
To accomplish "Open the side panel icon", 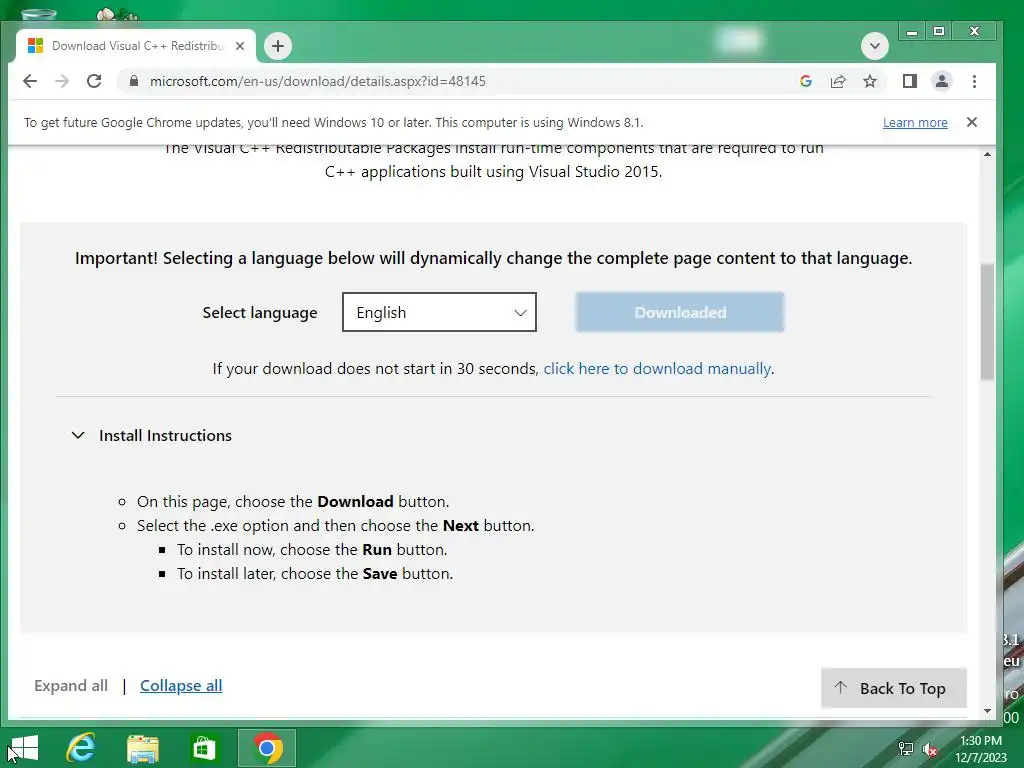I will (x=910, y=81).
